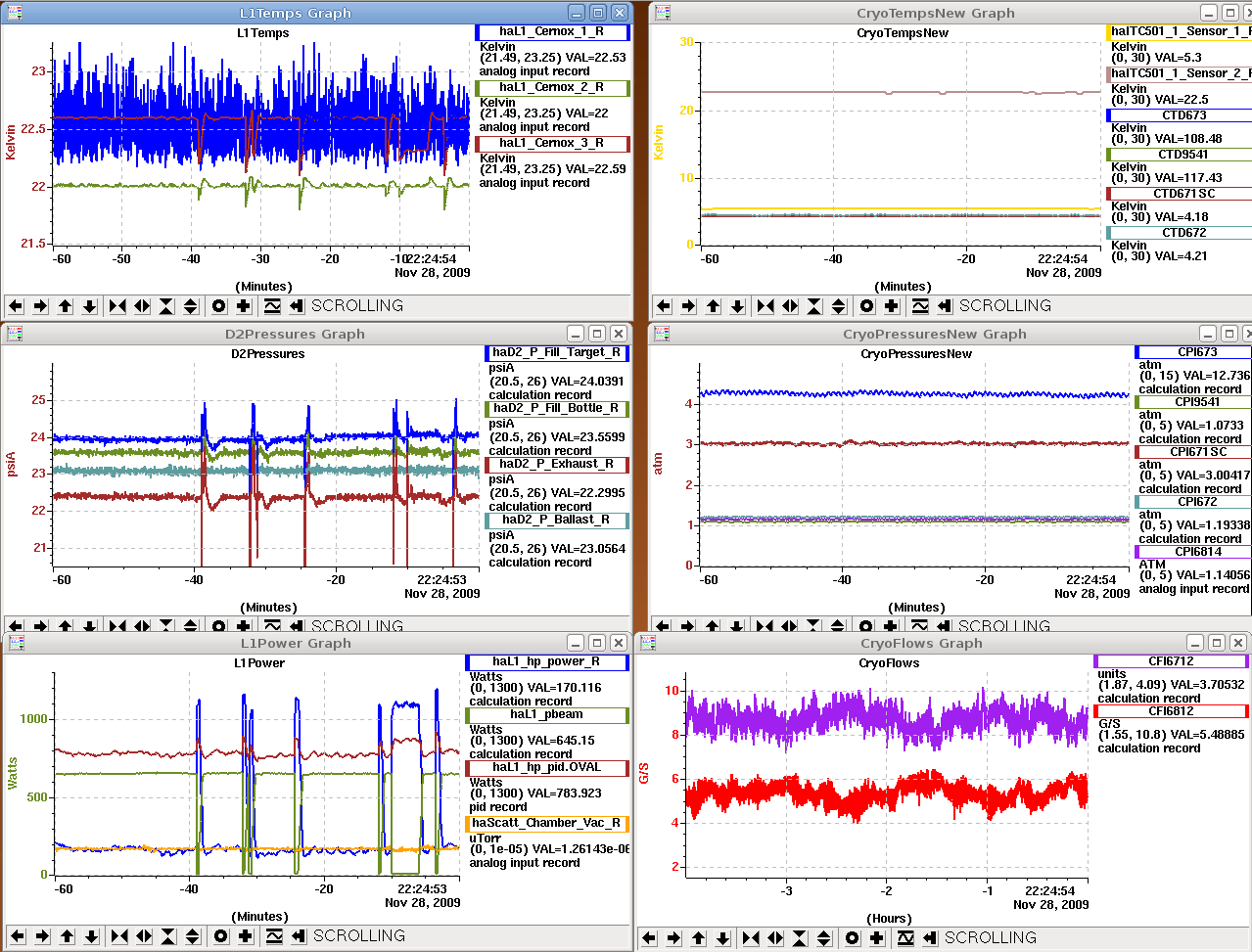Screen dimensions: 1252x952
Task: Click the wave graph icon in CryoTempsNew toolbar
Action: click(x=920, y=306)
